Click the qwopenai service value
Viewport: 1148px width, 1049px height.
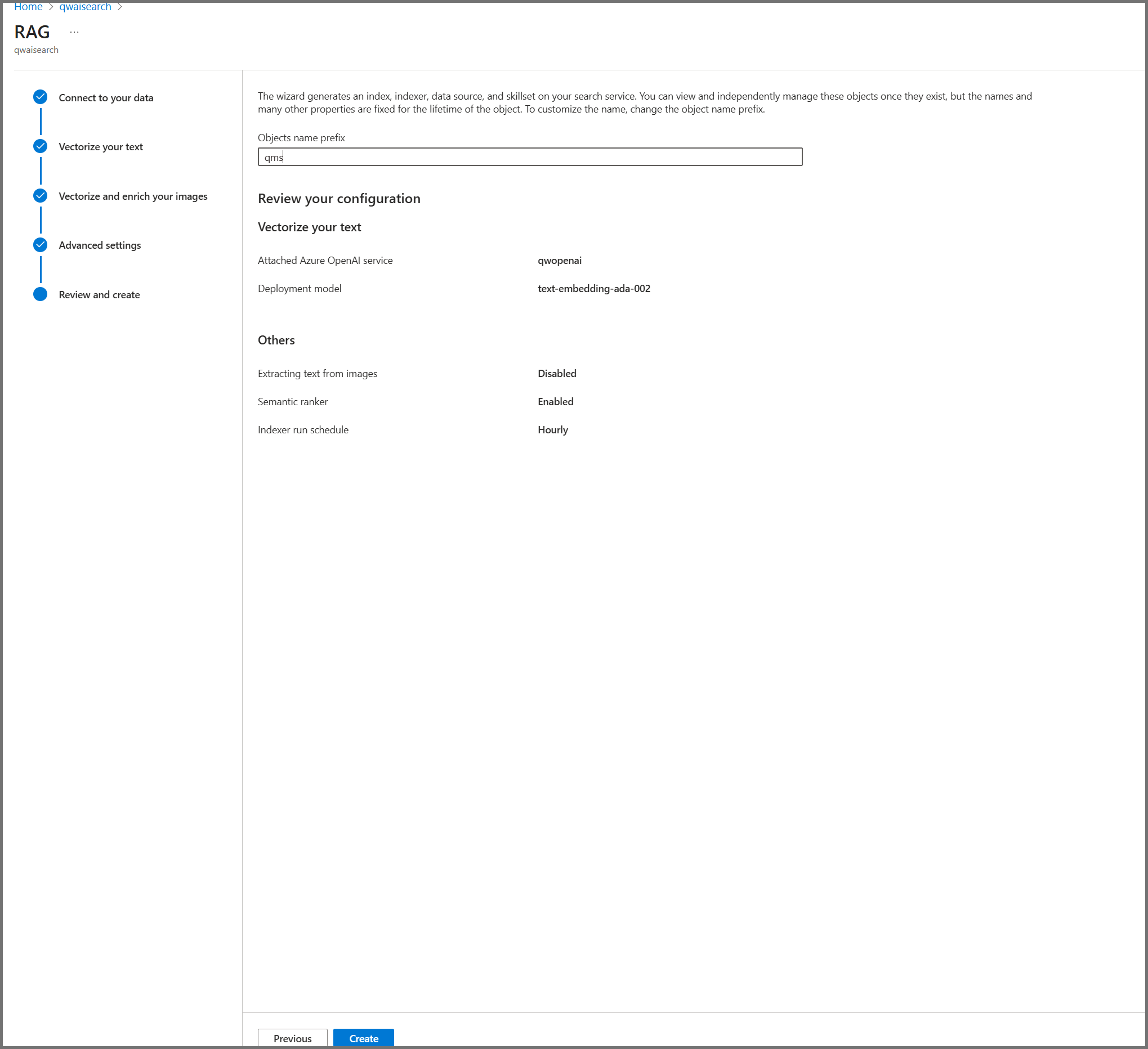pos(559,261)
